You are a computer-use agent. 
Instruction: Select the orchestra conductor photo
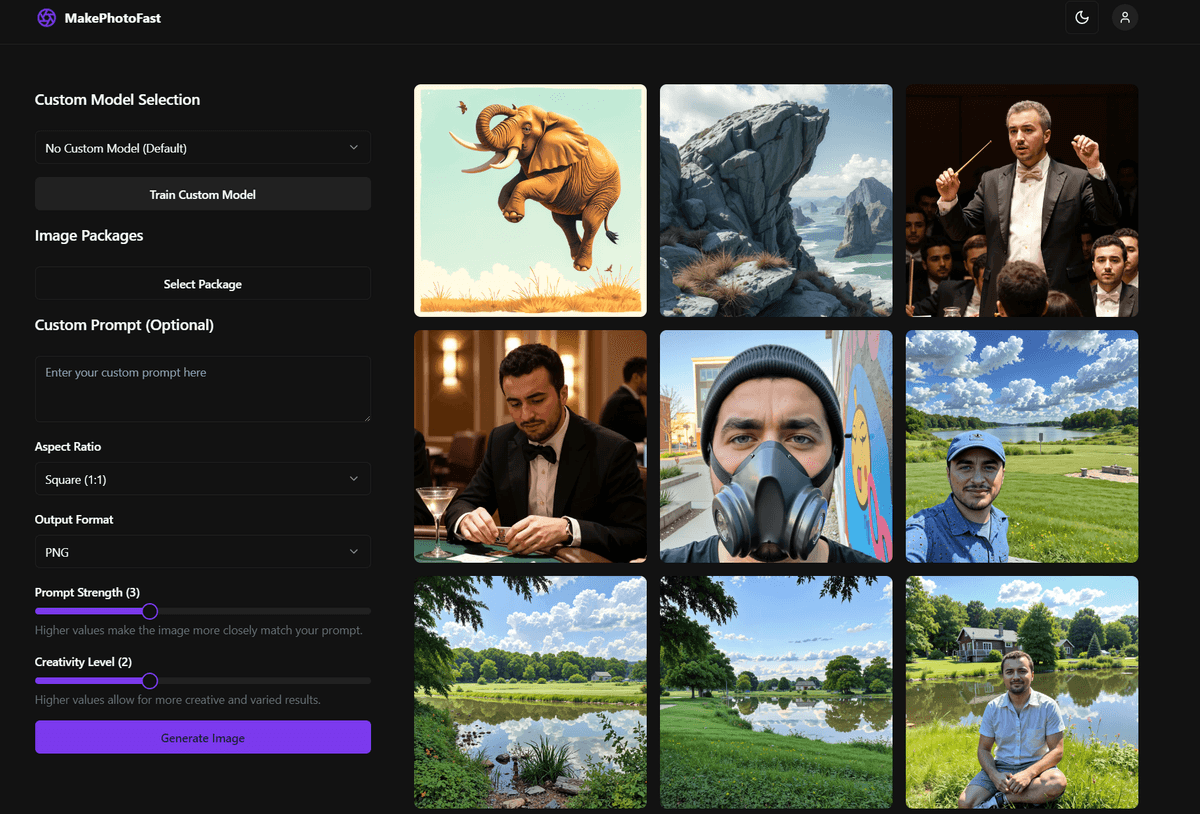click(1021, 200)
